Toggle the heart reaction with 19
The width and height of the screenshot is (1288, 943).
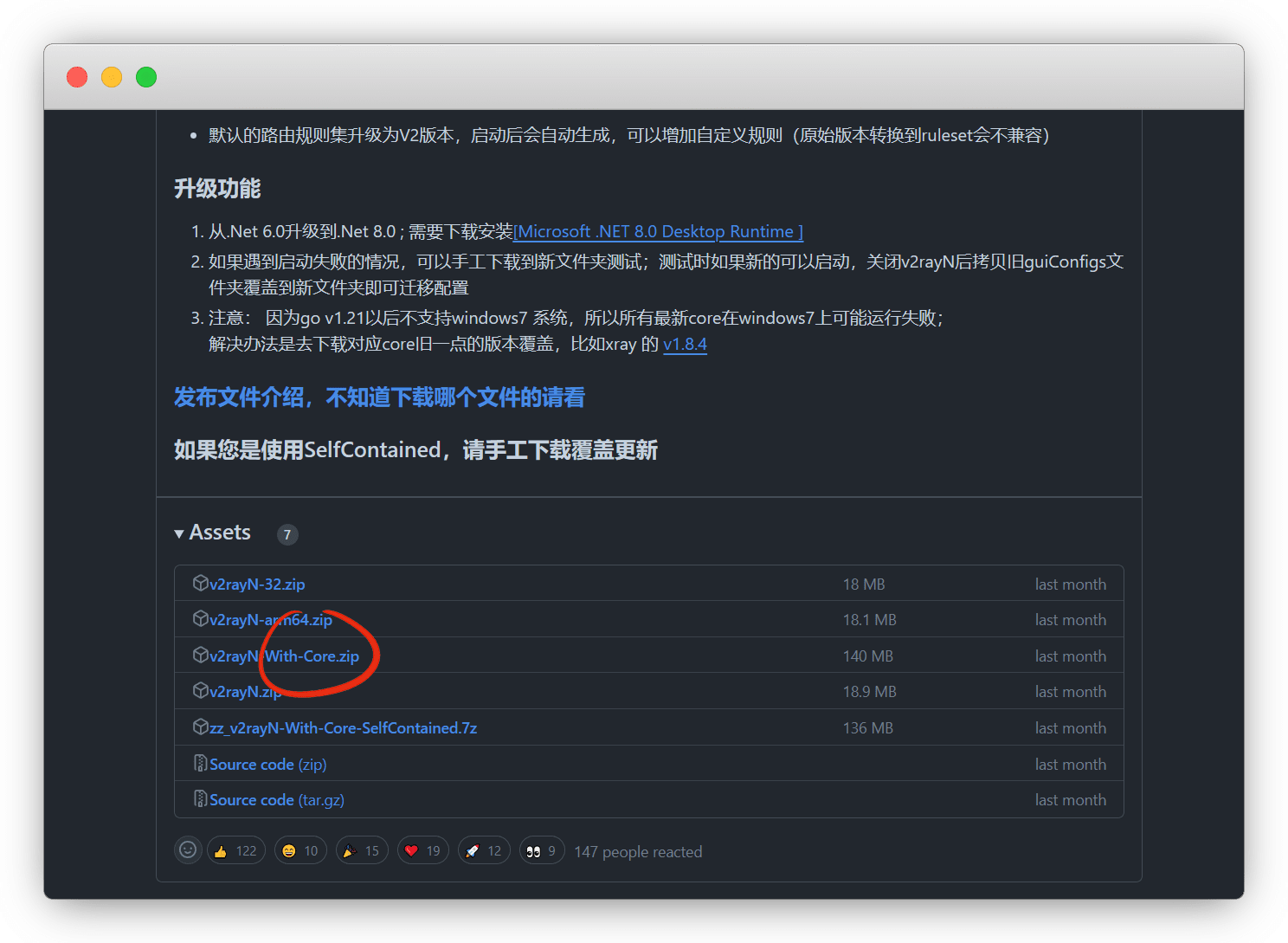tap(423, 850)
